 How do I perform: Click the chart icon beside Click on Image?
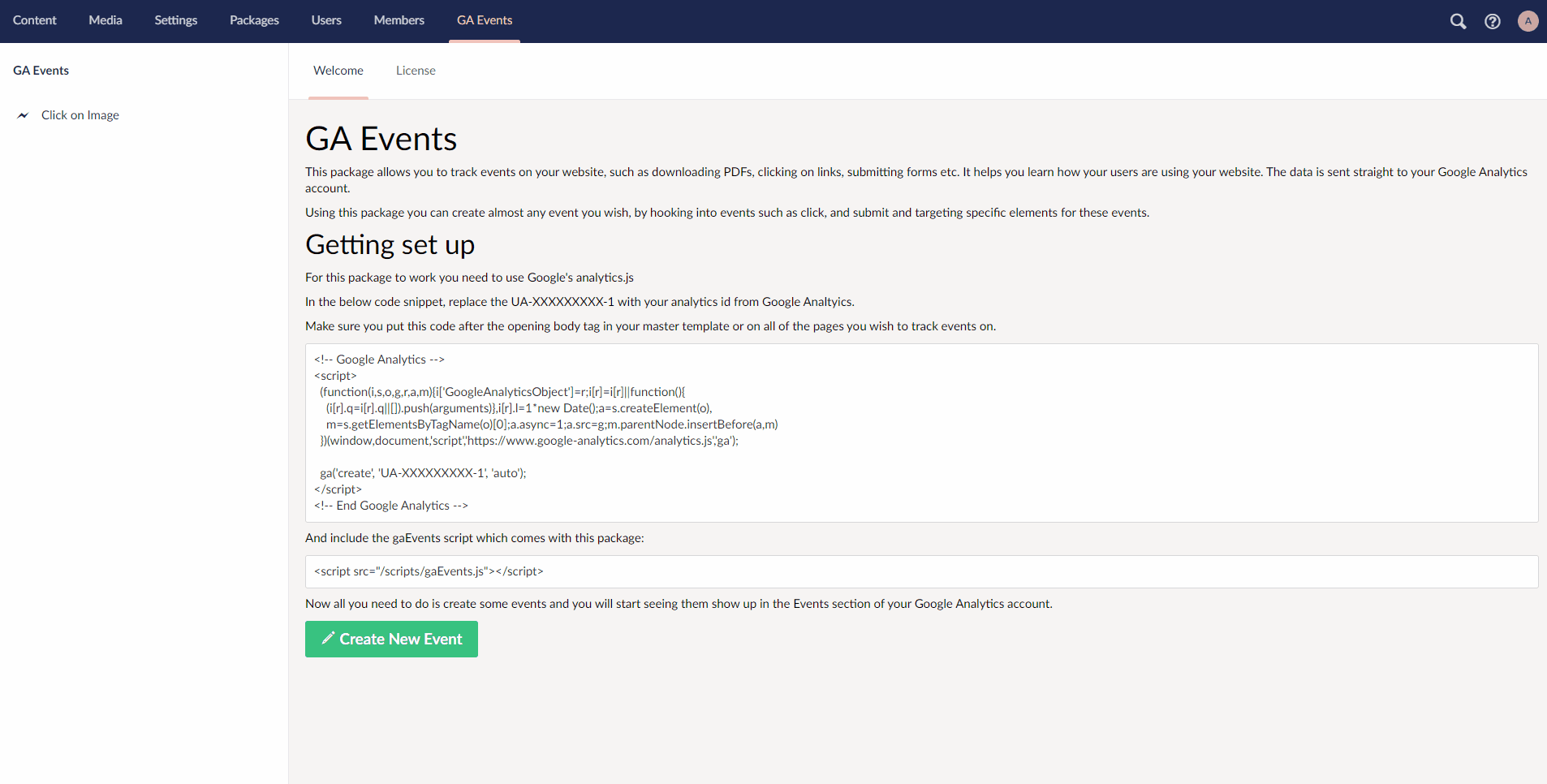[x=23, y=115]
